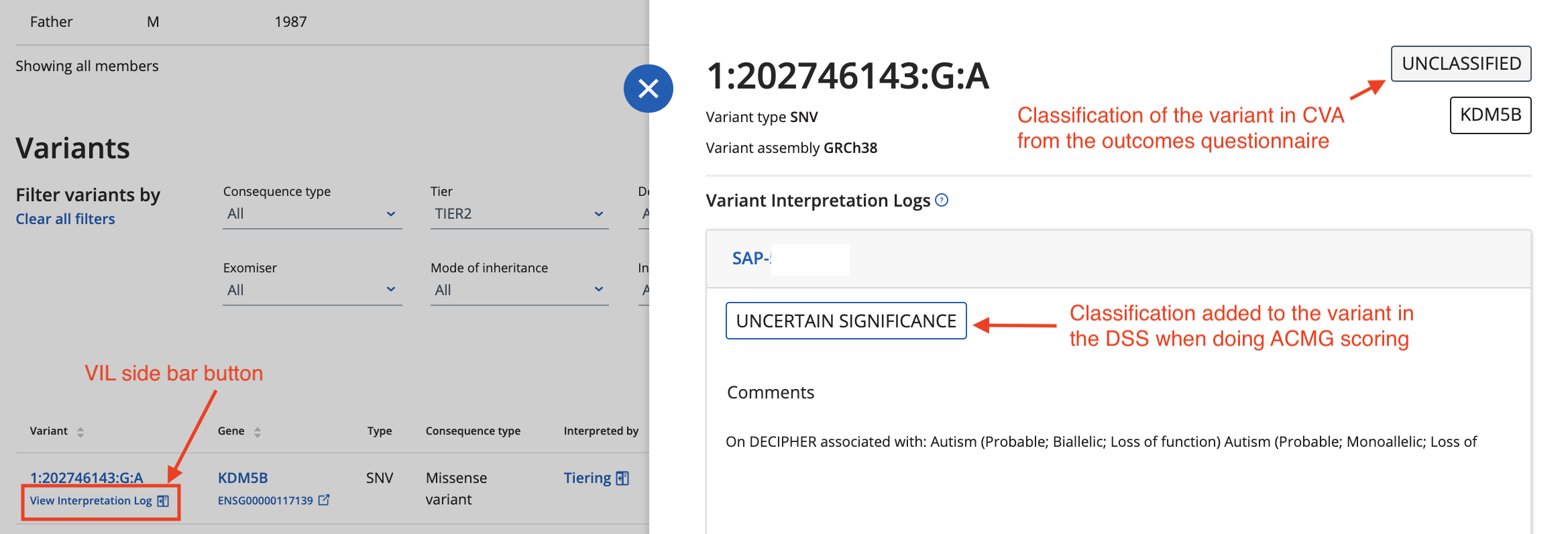Open the Consequence type filter dropdown

[313, 214]
